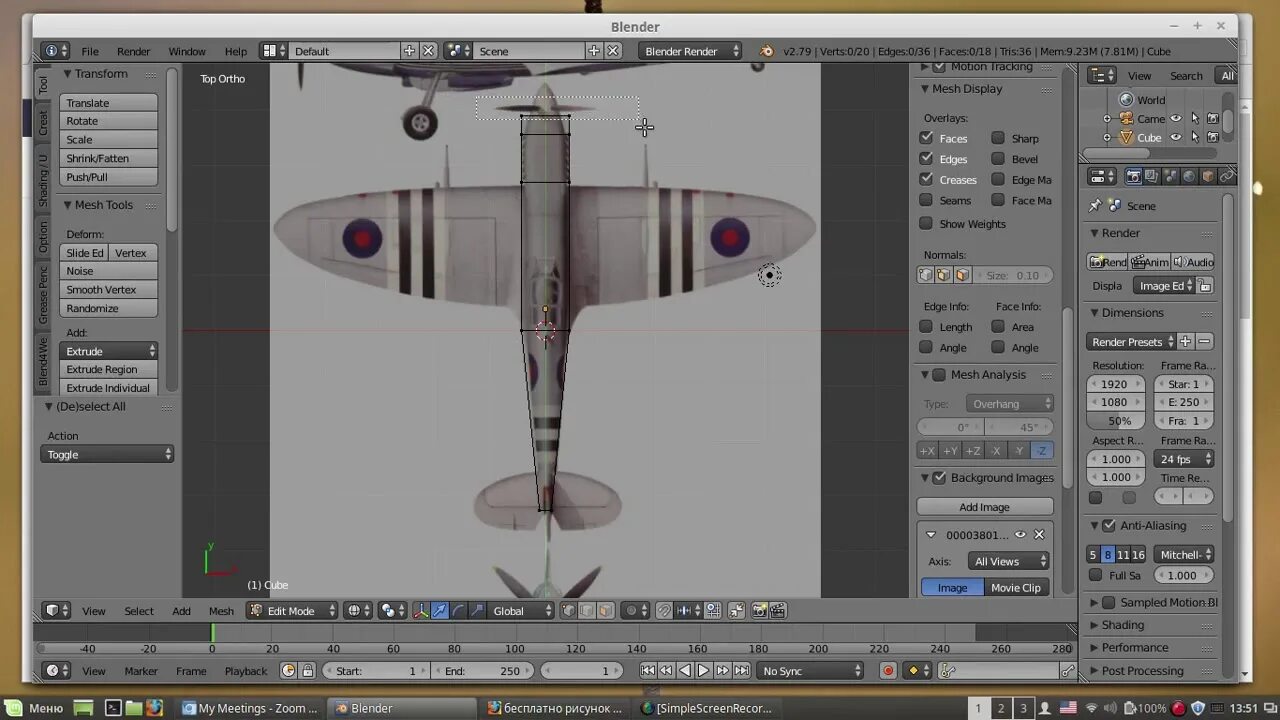The width and height of the screenshot is (1280, 720).
Task: Open the Edit Mode dropdown
Action: [x=293, y=611]
